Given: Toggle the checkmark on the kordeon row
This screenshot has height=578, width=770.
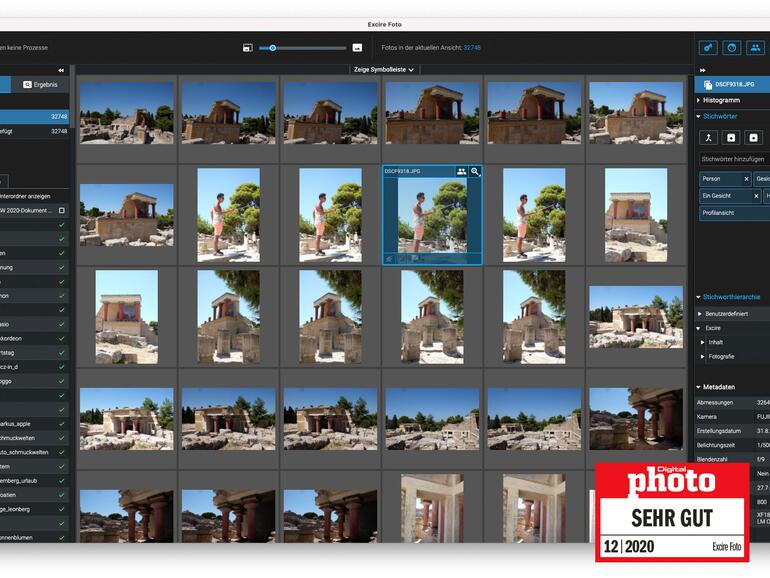Looking at the screenshot, I should tap(61, 338).
